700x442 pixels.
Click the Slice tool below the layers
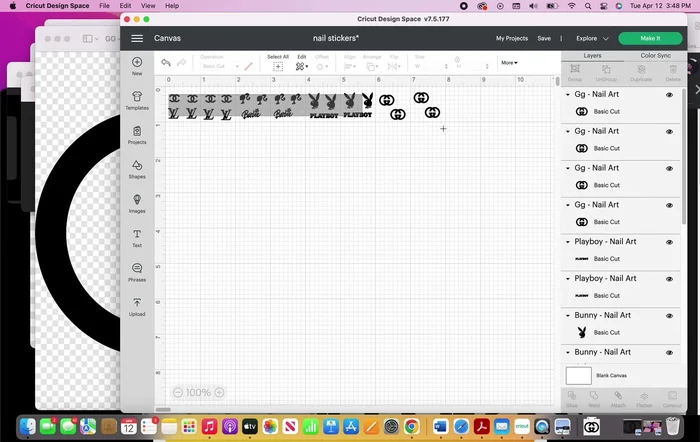[x=572, y=399]
